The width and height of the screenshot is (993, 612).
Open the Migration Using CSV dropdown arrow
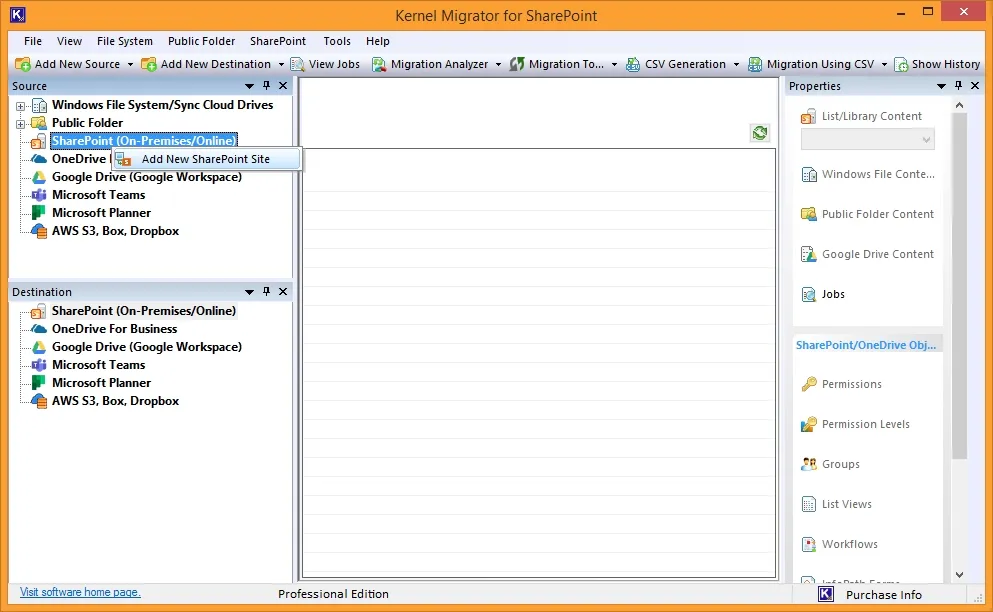[x=884, y=65]
